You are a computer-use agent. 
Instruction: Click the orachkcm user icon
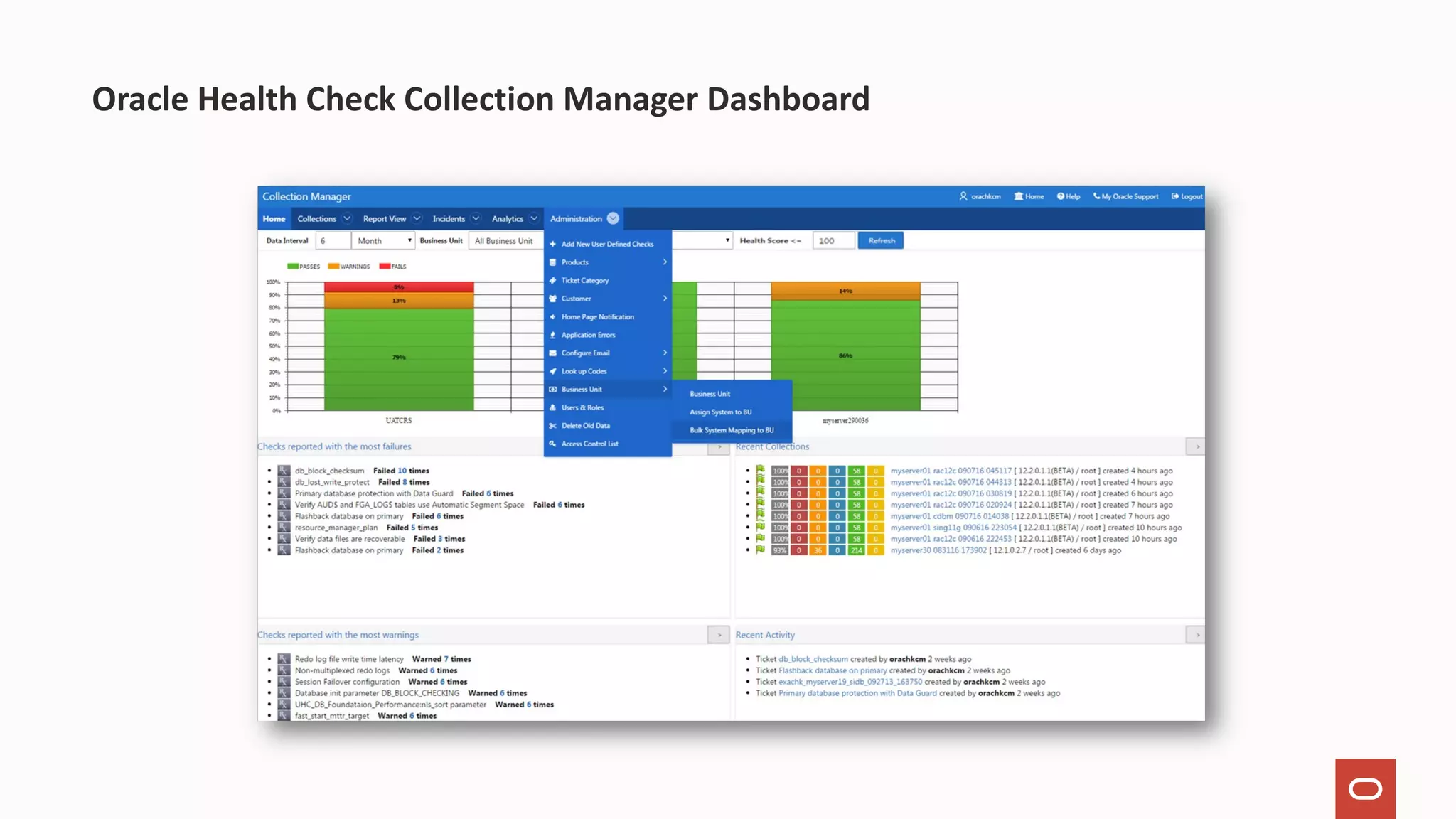963,196
